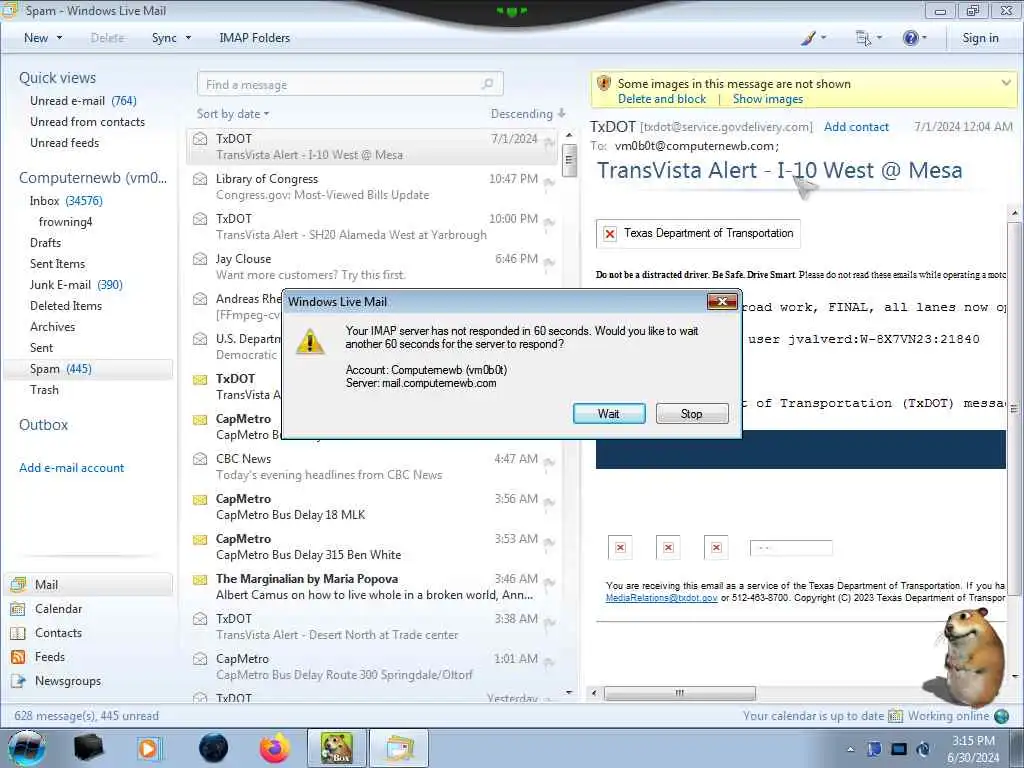Open the New dropdown arrow

point(59,38)
